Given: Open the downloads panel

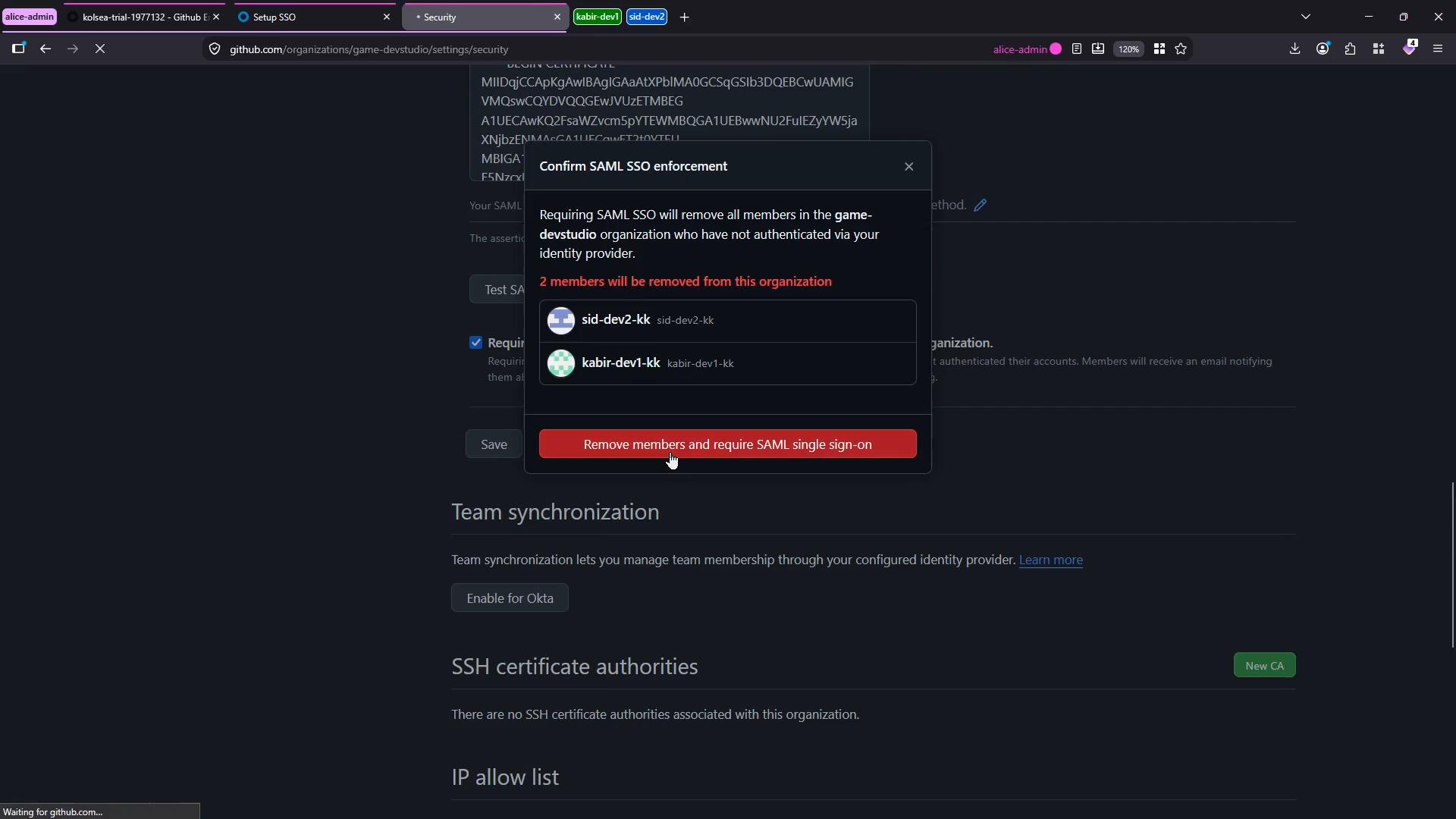Looking at the screenshot, I should tap(1294, 49).
